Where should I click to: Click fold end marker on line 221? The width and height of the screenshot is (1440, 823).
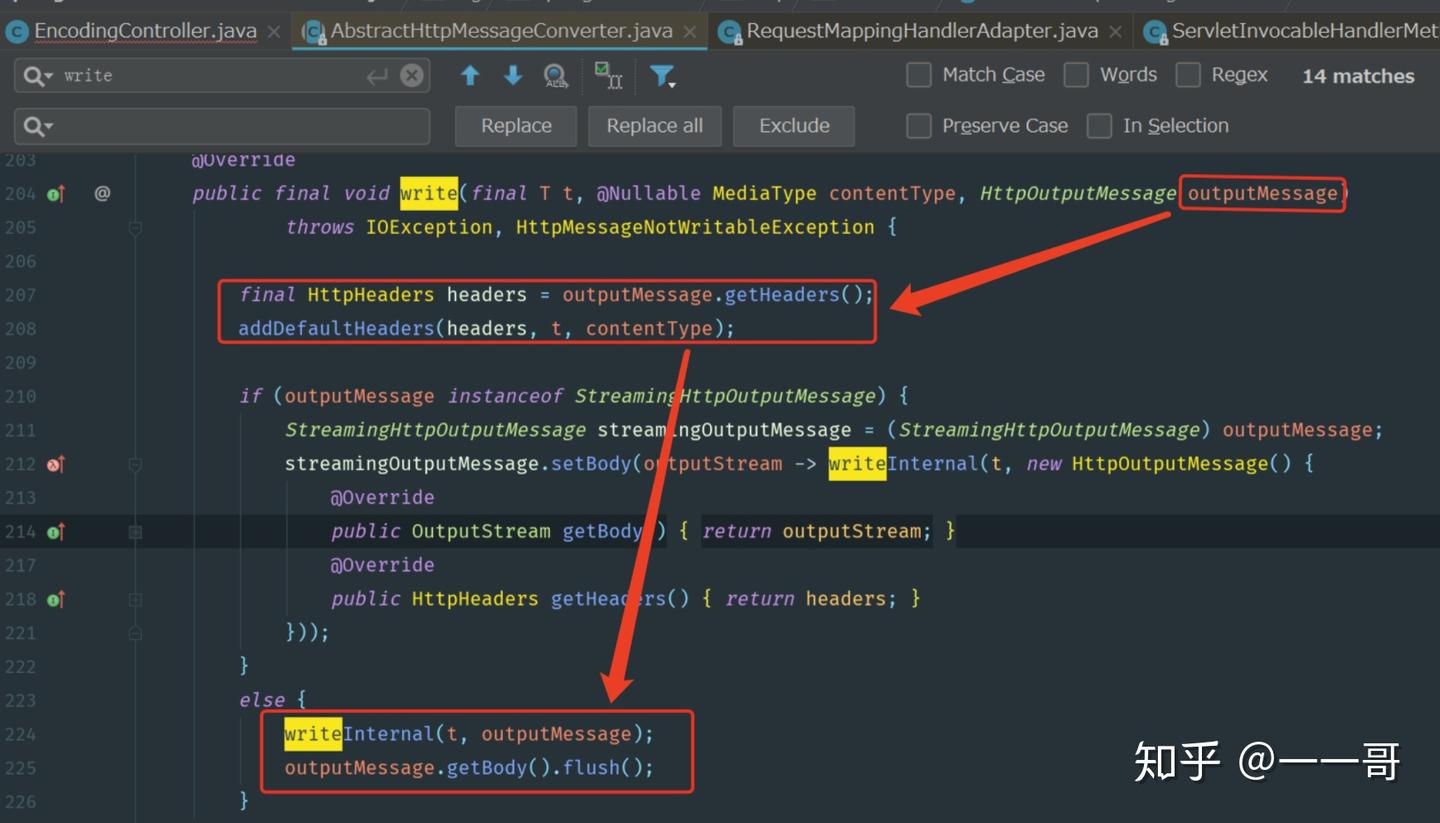point(135,633)
